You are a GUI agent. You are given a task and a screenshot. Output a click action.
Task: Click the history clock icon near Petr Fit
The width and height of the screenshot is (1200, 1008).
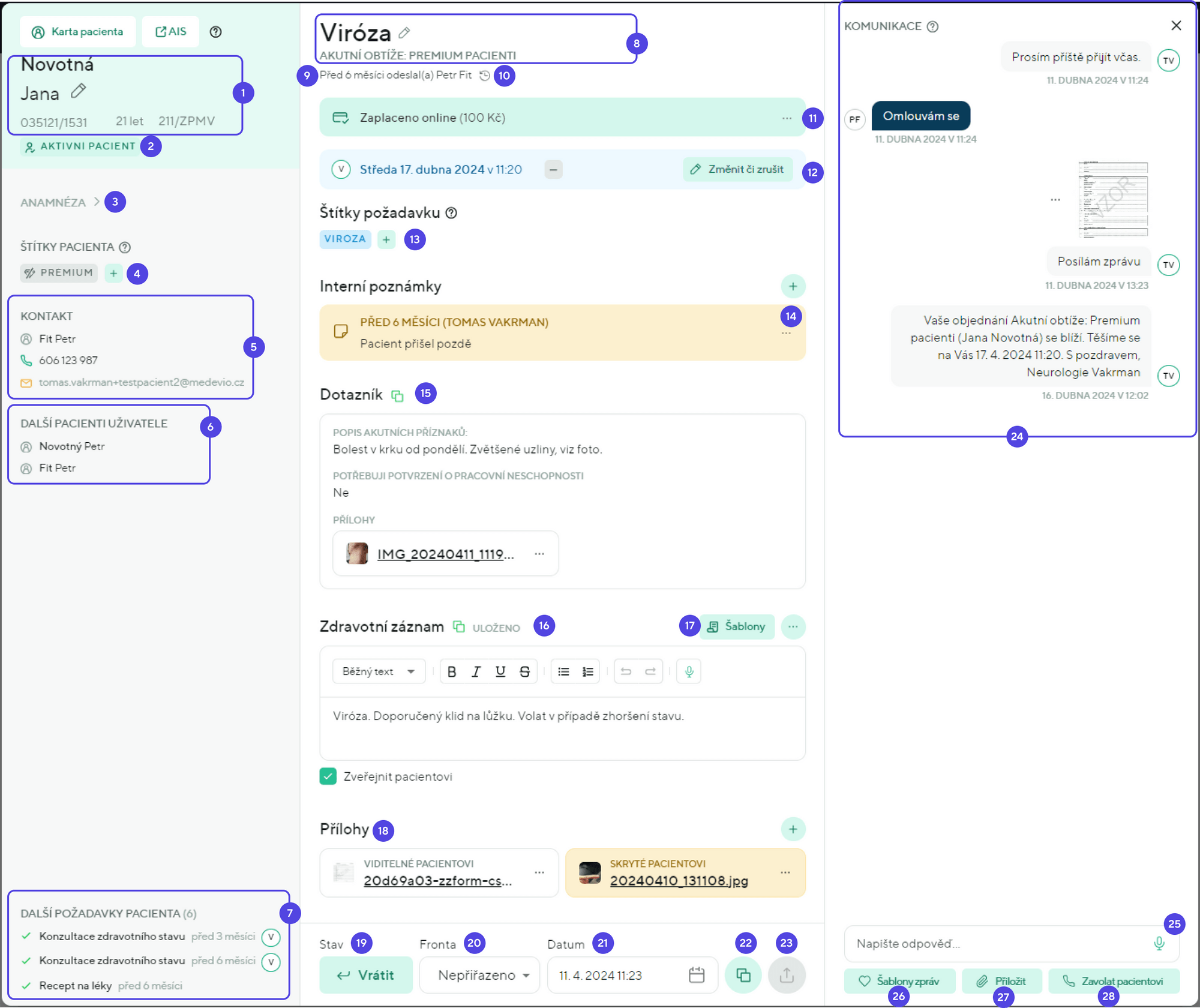tap(485, 76)
